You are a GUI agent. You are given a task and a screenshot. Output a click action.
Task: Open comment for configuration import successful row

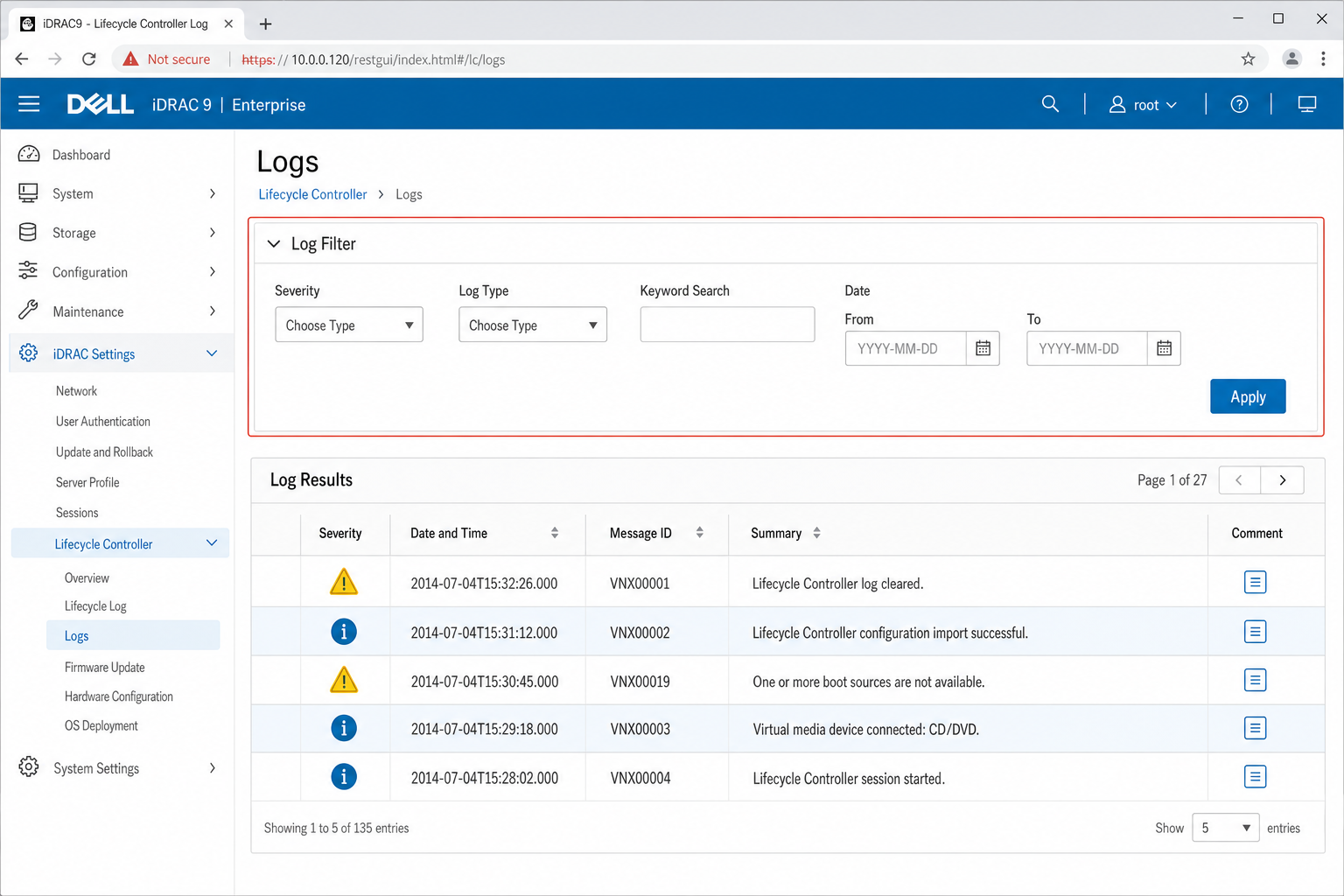(x=1255, y=632)
